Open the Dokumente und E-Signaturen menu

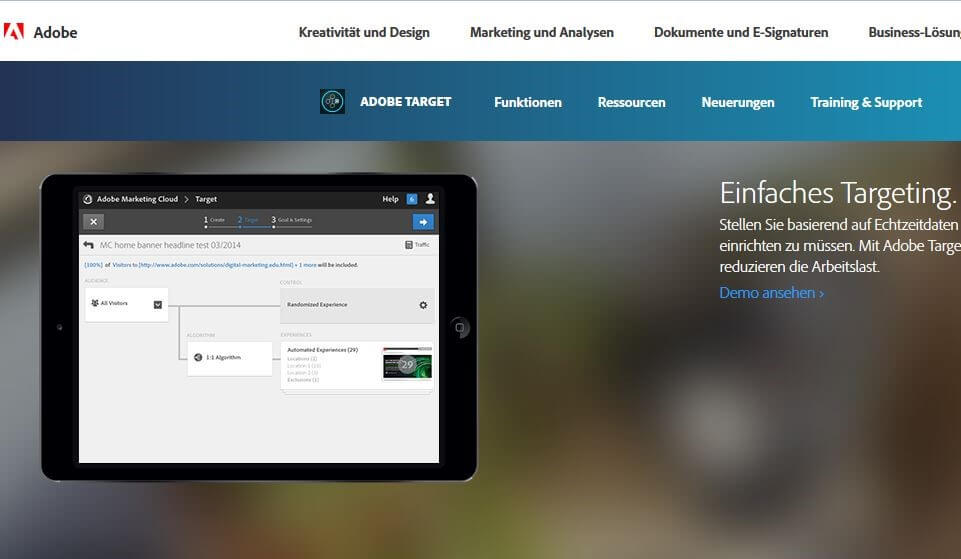click(741, 32)
